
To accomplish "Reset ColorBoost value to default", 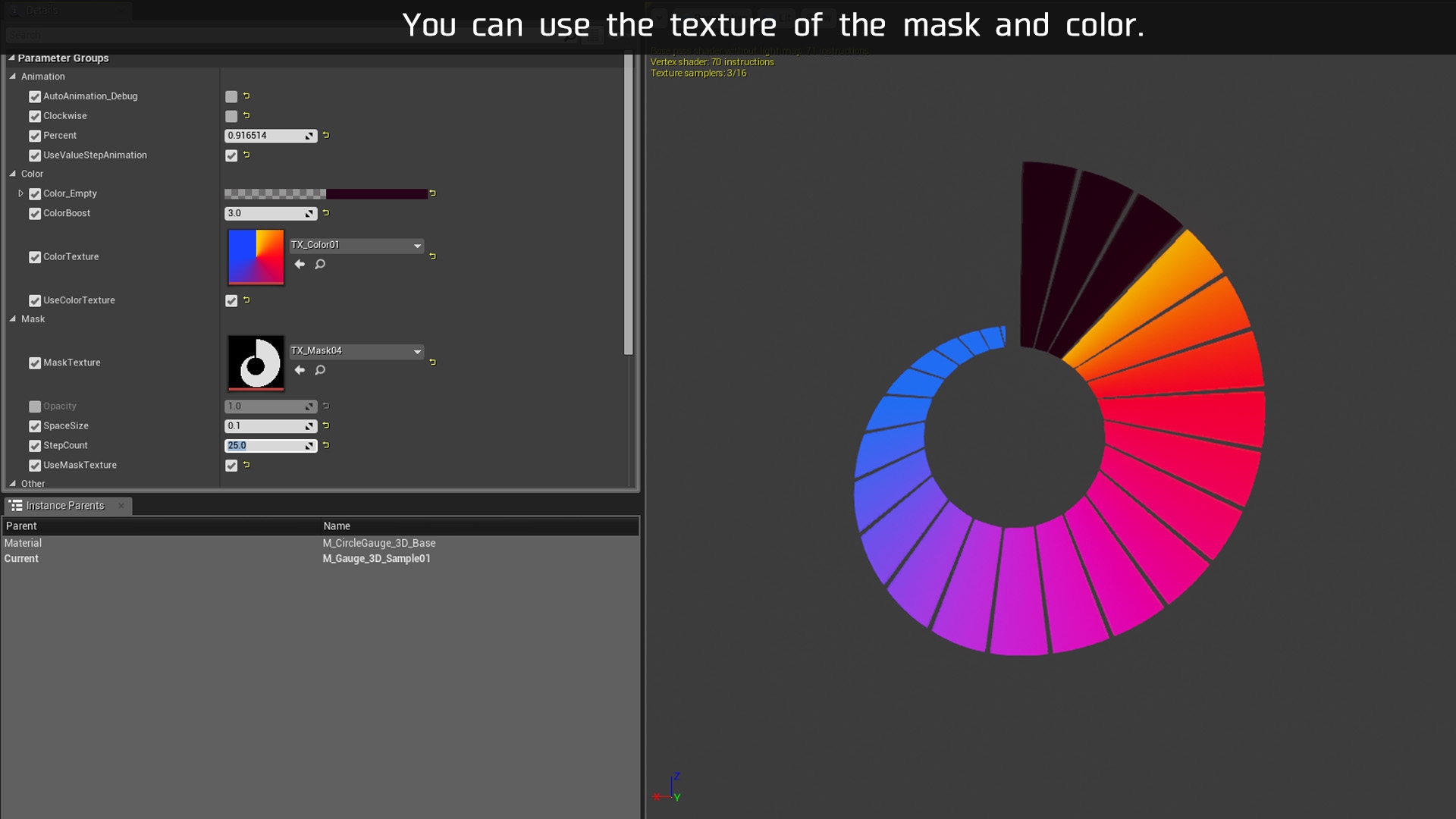I will click(326, 213).
